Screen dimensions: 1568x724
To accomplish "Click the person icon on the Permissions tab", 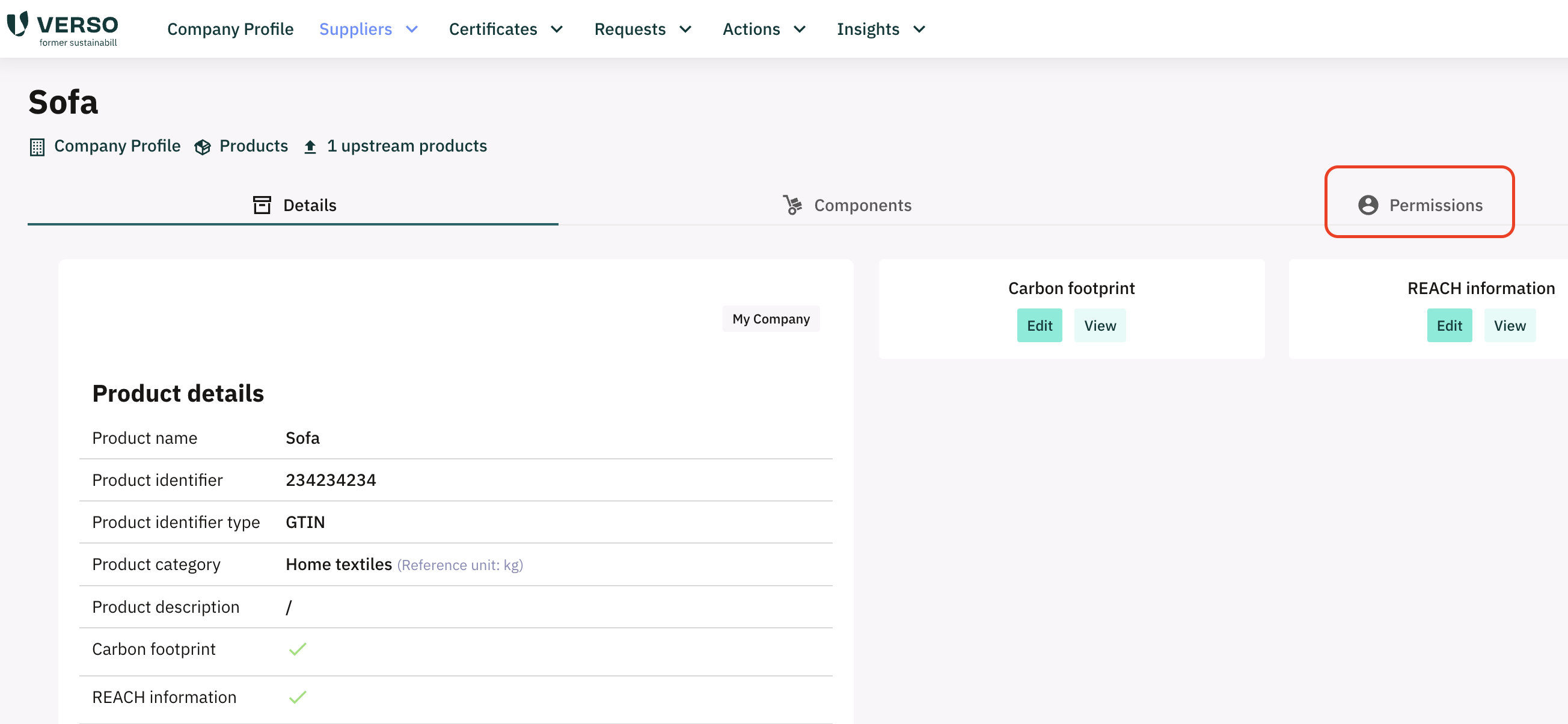I will (1368, 205).
